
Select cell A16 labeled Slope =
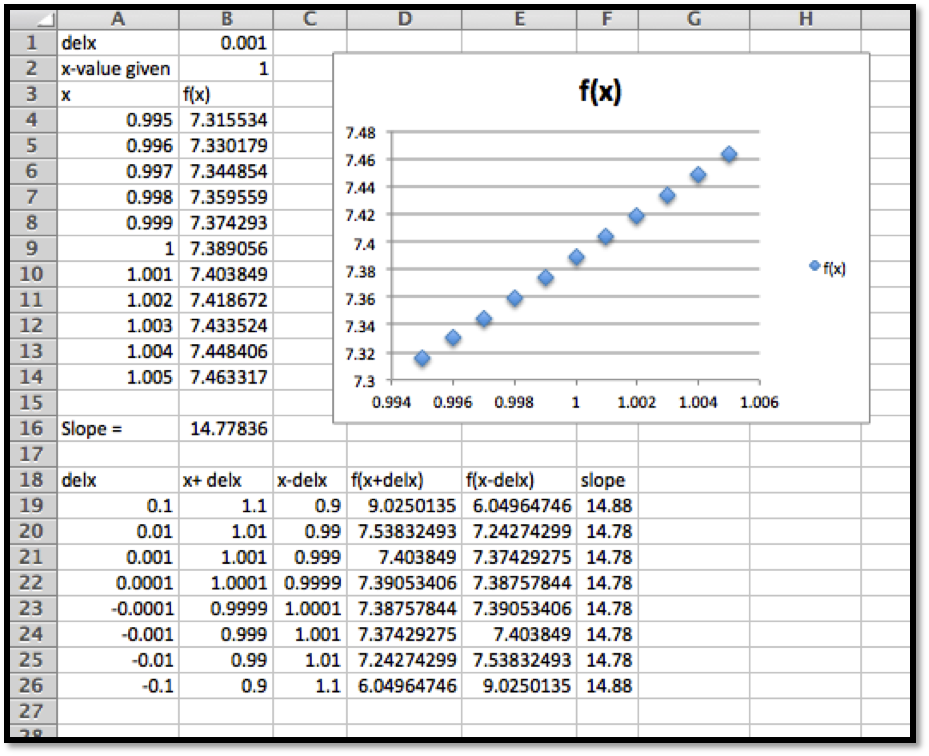[x=118, y=428]
